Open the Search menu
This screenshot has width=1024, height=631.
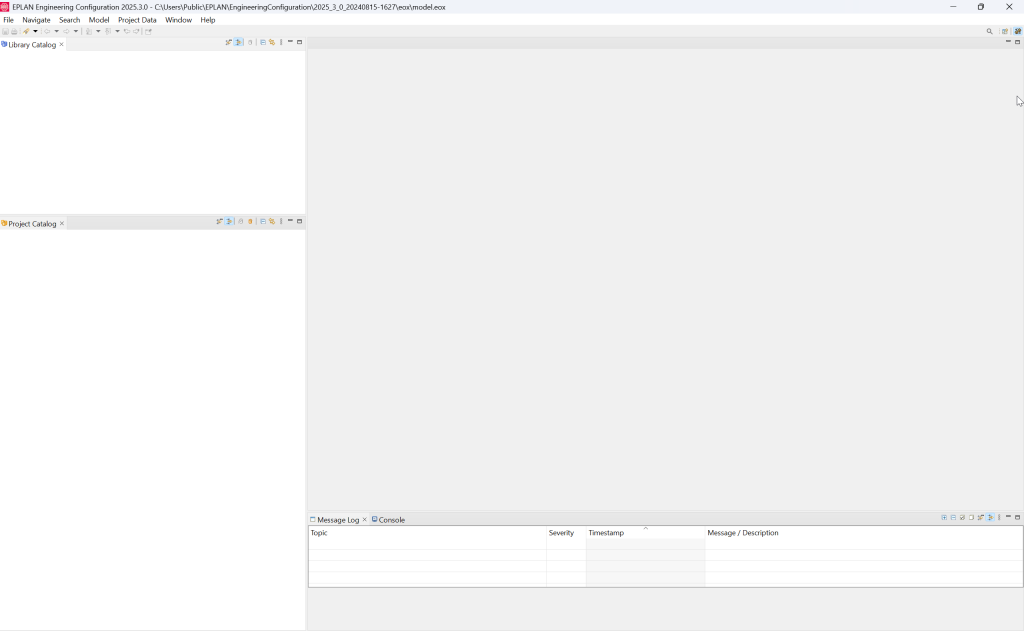pos(69,20)
